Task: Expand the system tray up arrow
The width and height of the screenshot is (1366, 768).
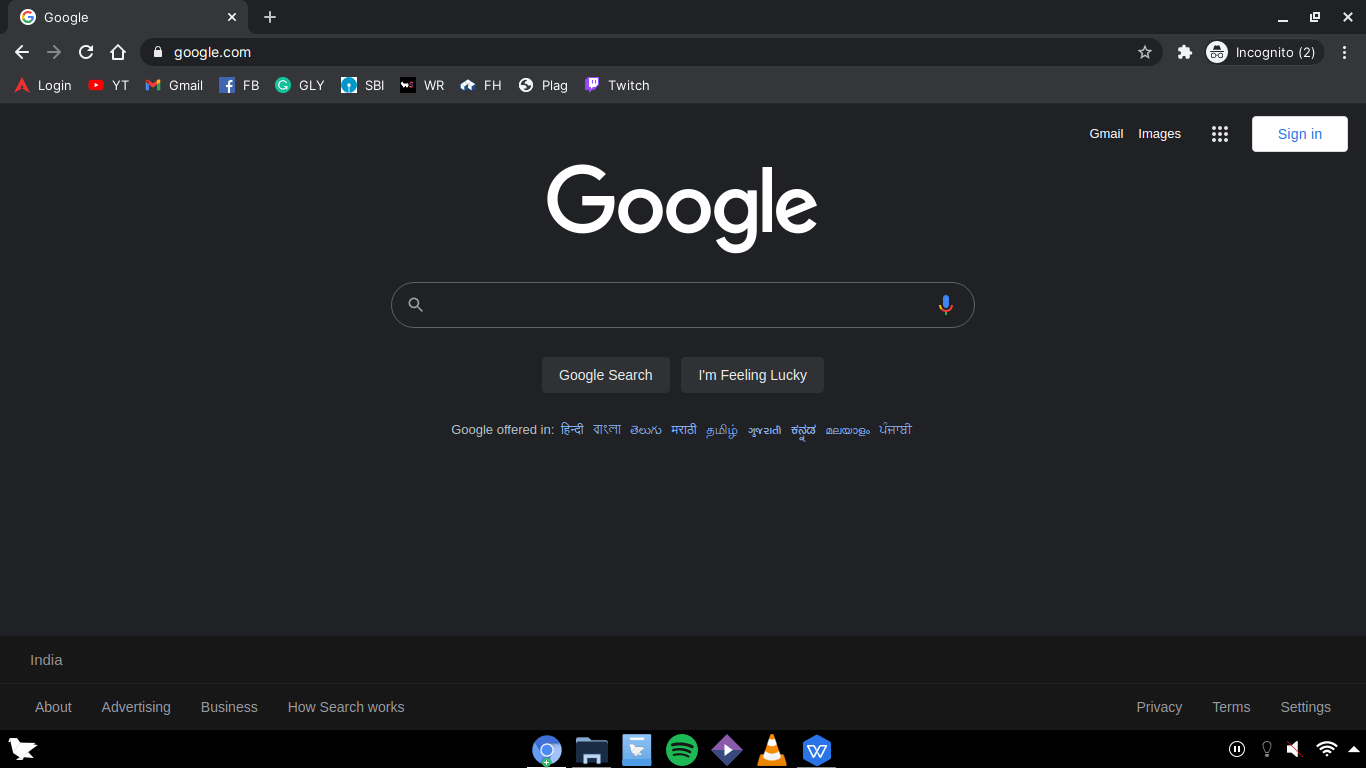Action: 1354,749
